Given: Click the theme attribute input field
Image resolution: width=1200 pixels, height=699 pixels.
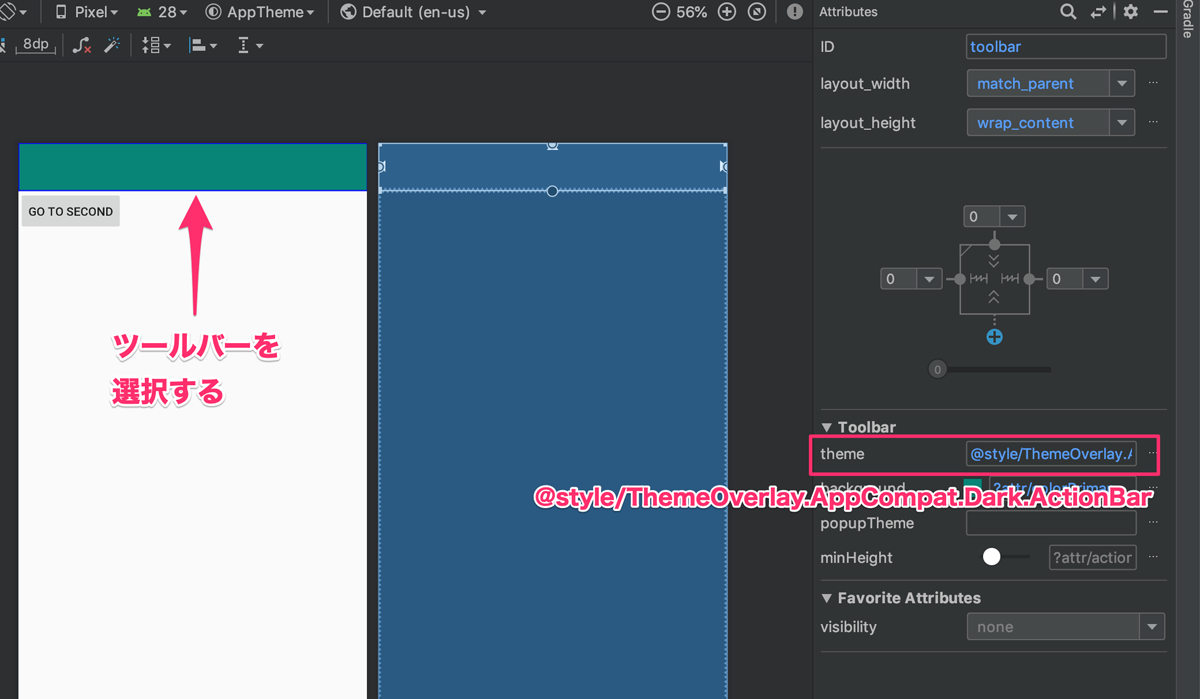Looking at the screenshot, I should (x=1051, y=454).
